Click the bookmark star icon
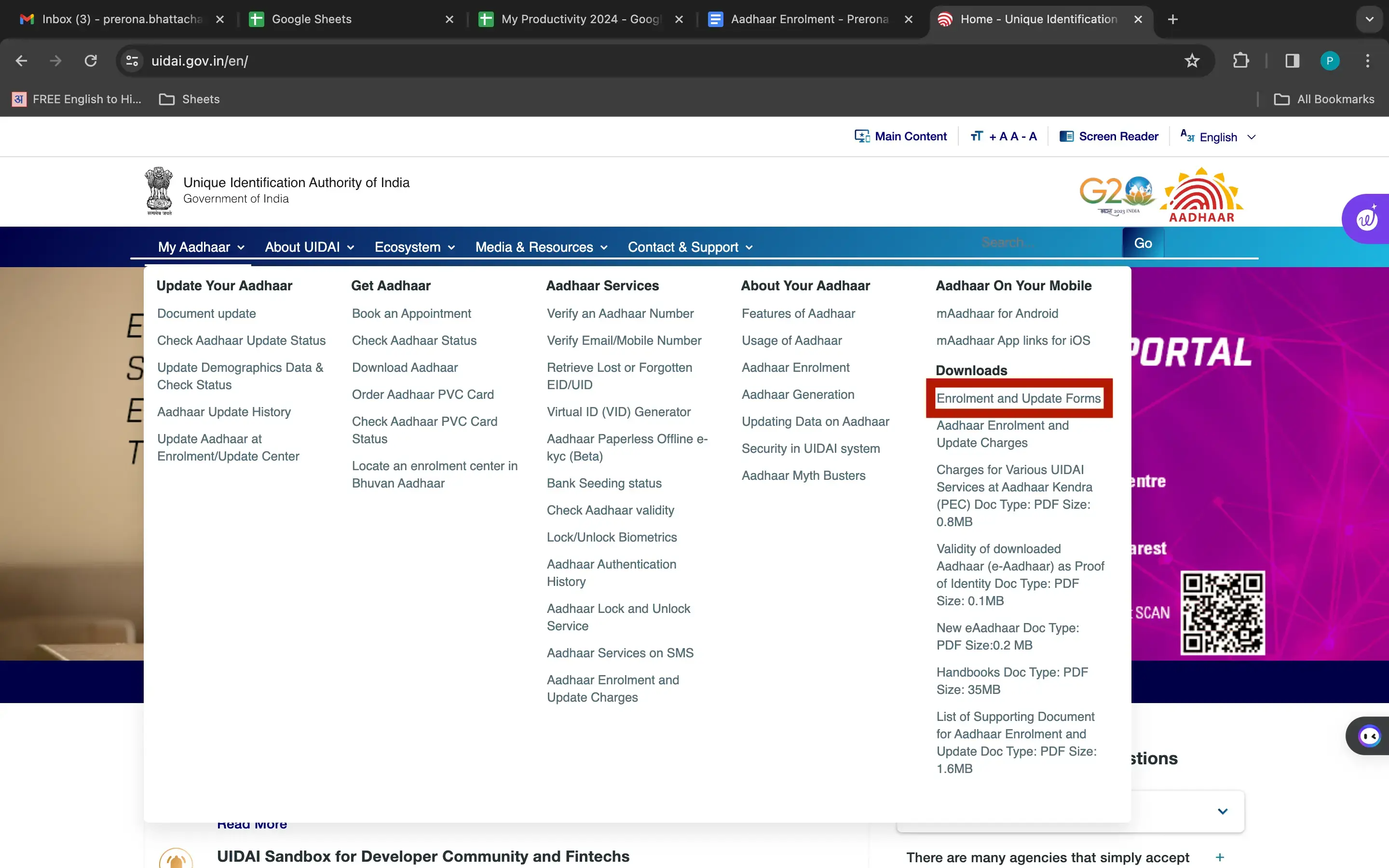Screen dimensions: 1389x868 click(1192, 61)
